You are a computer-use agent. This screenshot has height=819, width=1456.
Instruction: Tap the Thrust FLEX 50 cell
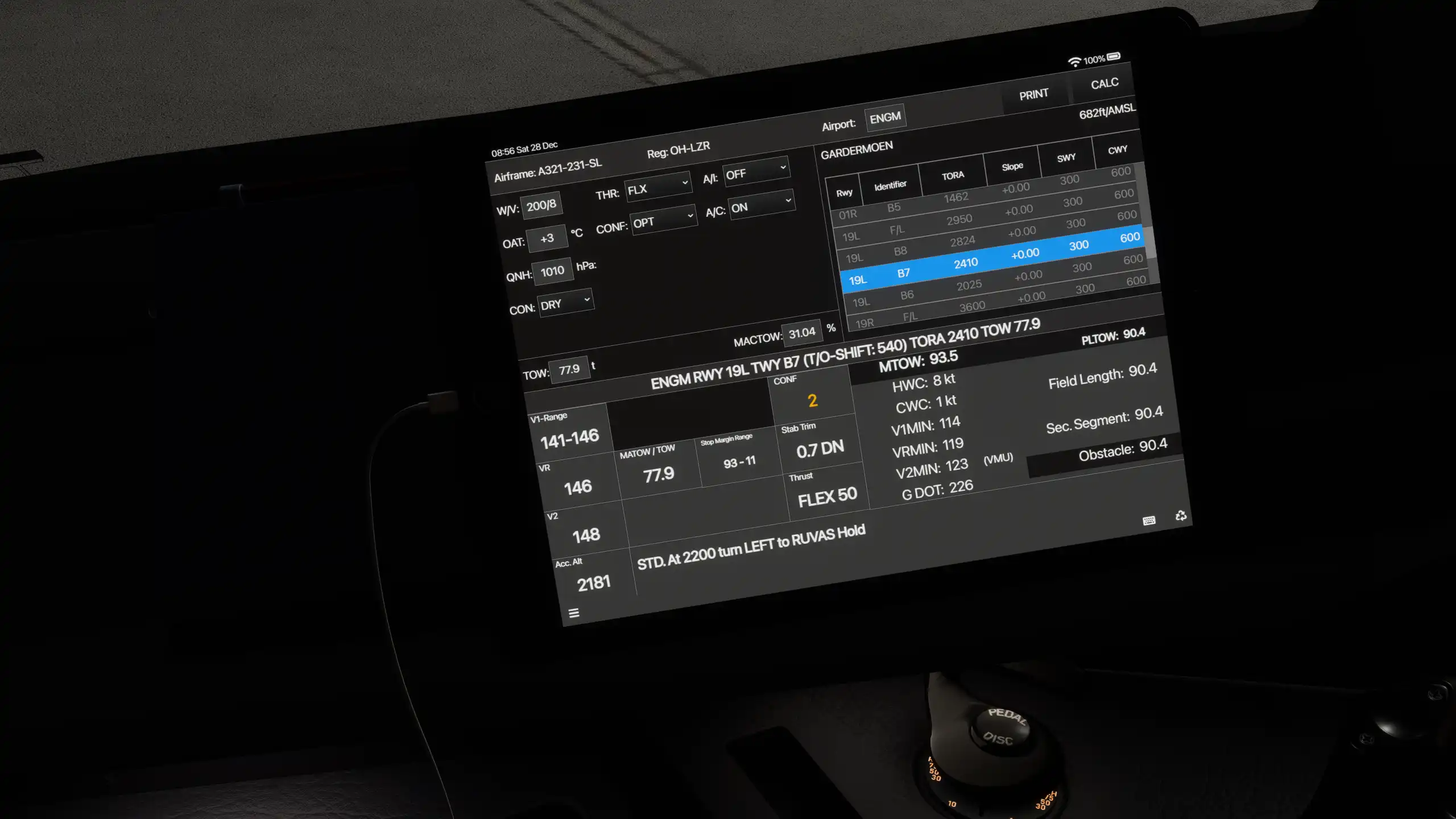[827, 492]
